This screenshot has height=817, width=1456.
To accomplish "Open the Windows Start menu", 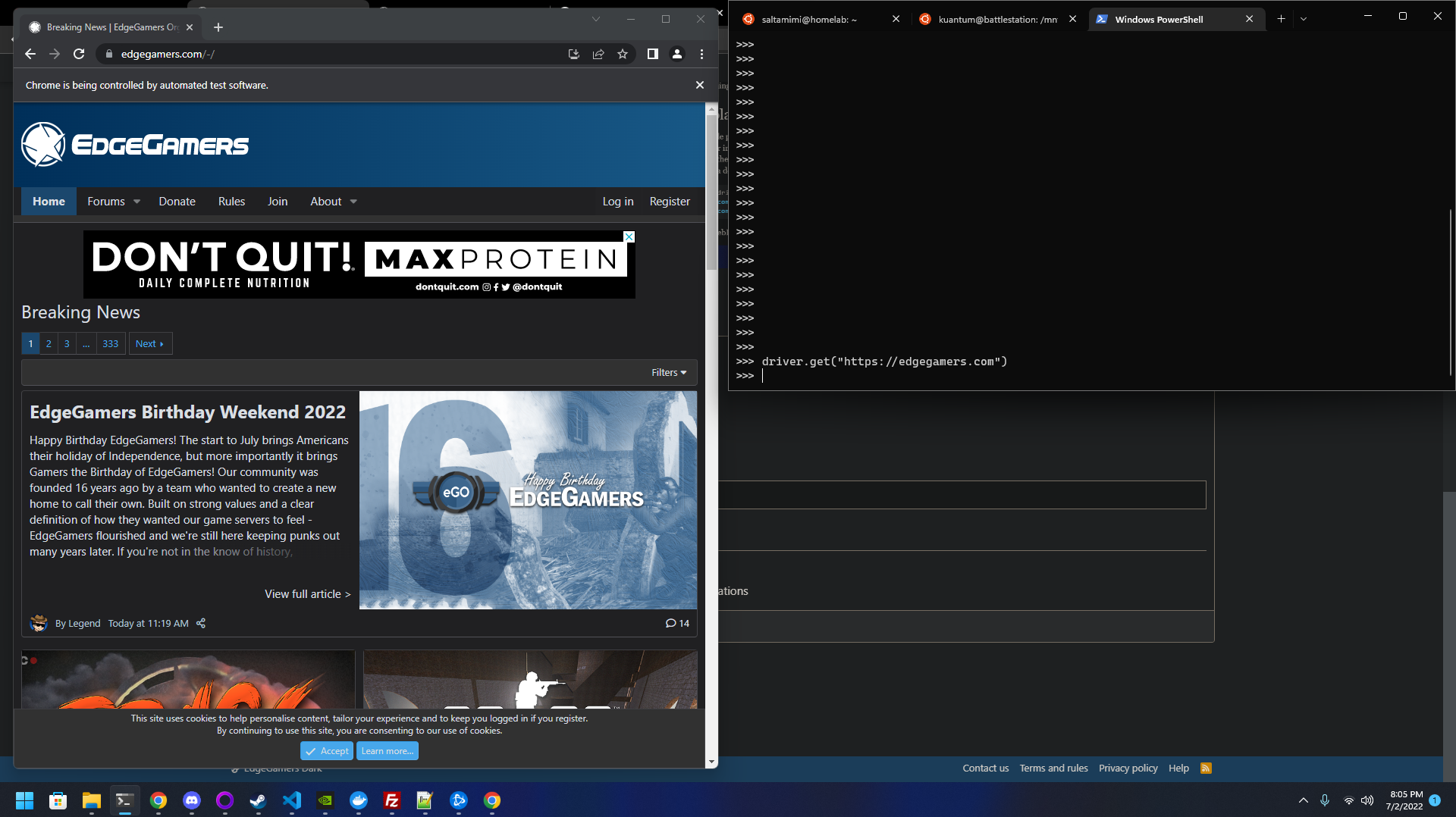I will pos(25,800).
